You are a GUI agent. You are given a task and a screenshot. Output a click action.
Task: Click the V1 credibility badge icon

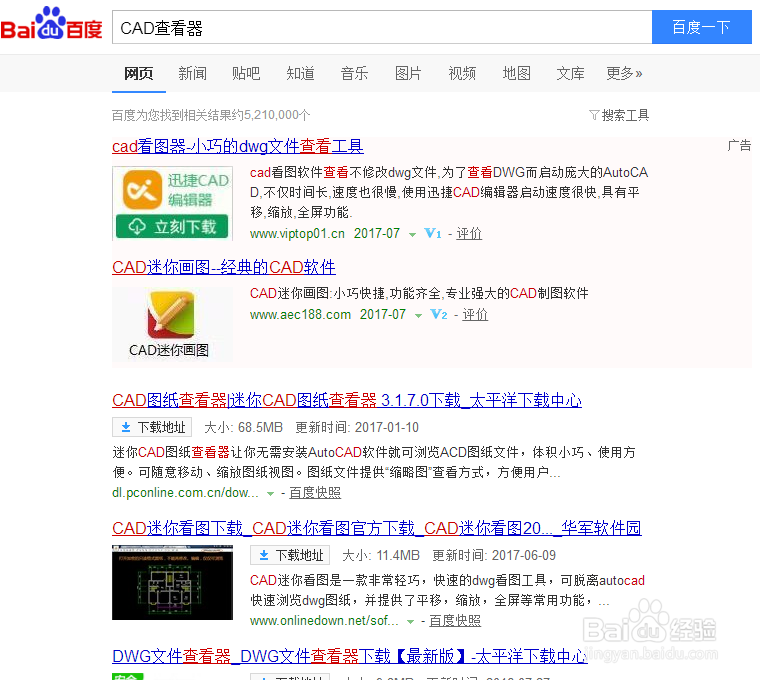pos(433,234)
